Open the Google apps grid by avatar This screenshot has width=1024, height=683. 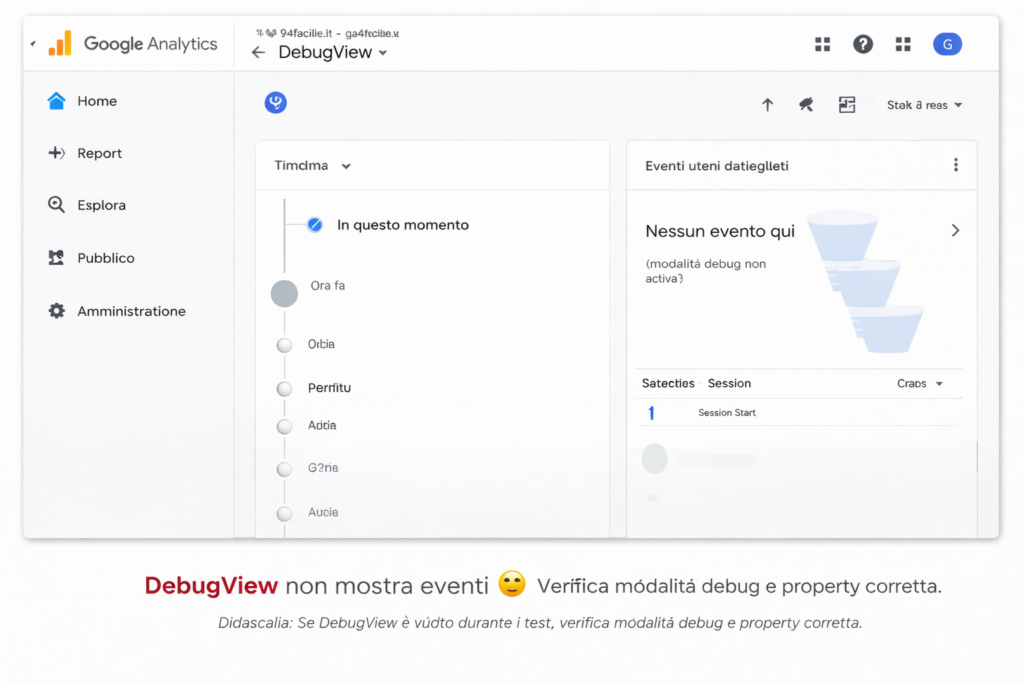point(903,44)
